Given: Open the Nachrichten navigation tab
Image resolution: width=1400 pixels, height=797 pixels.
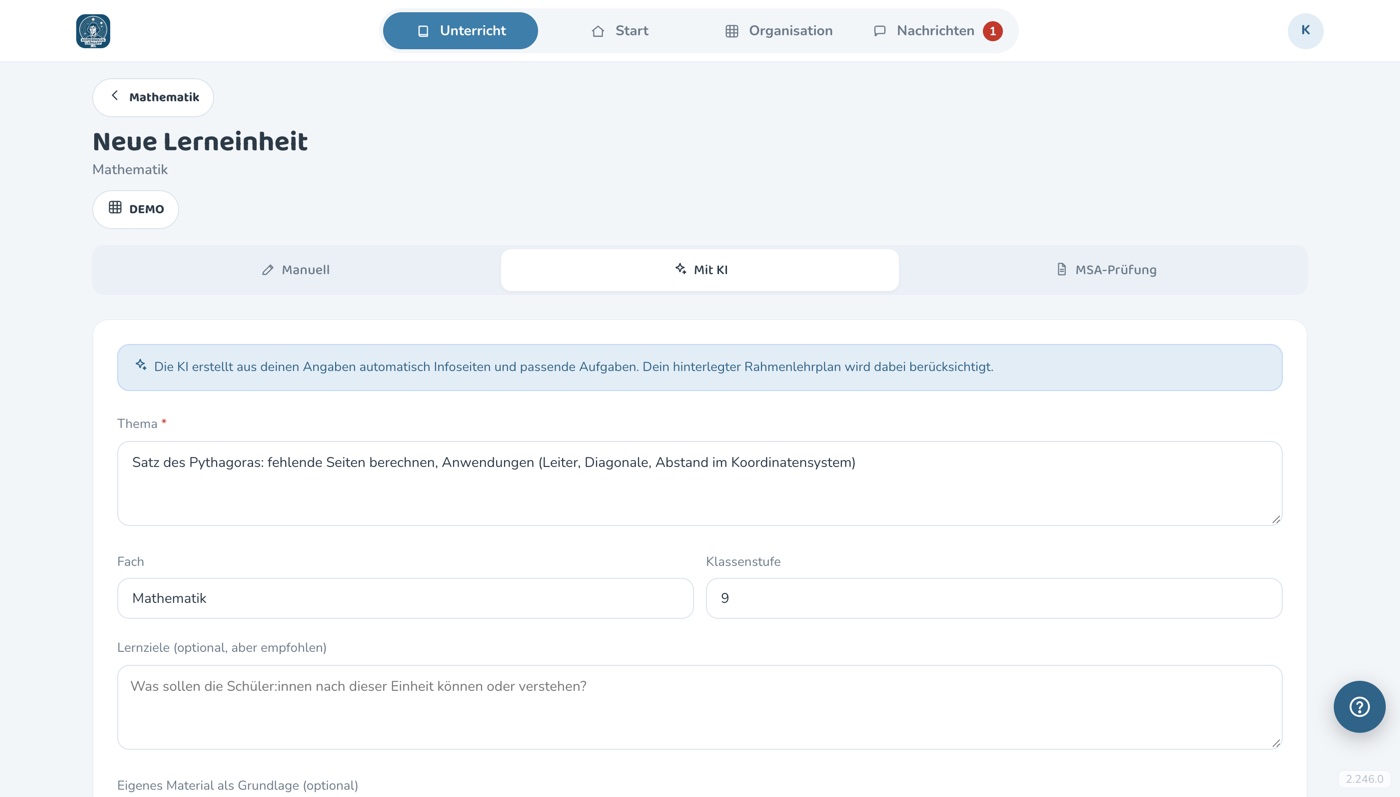Looking at the screenshot, I should pos(937,31).
